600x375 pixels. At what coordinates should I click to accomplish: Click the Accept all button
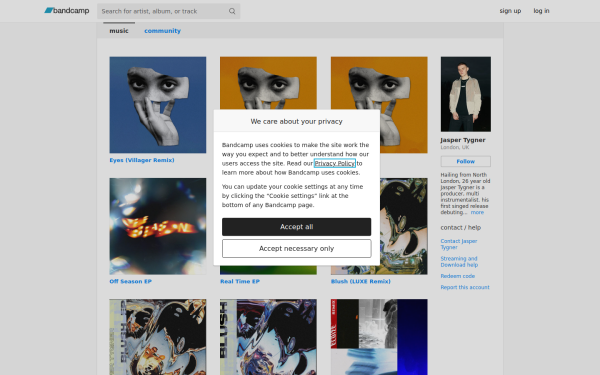tap(297, 227)
